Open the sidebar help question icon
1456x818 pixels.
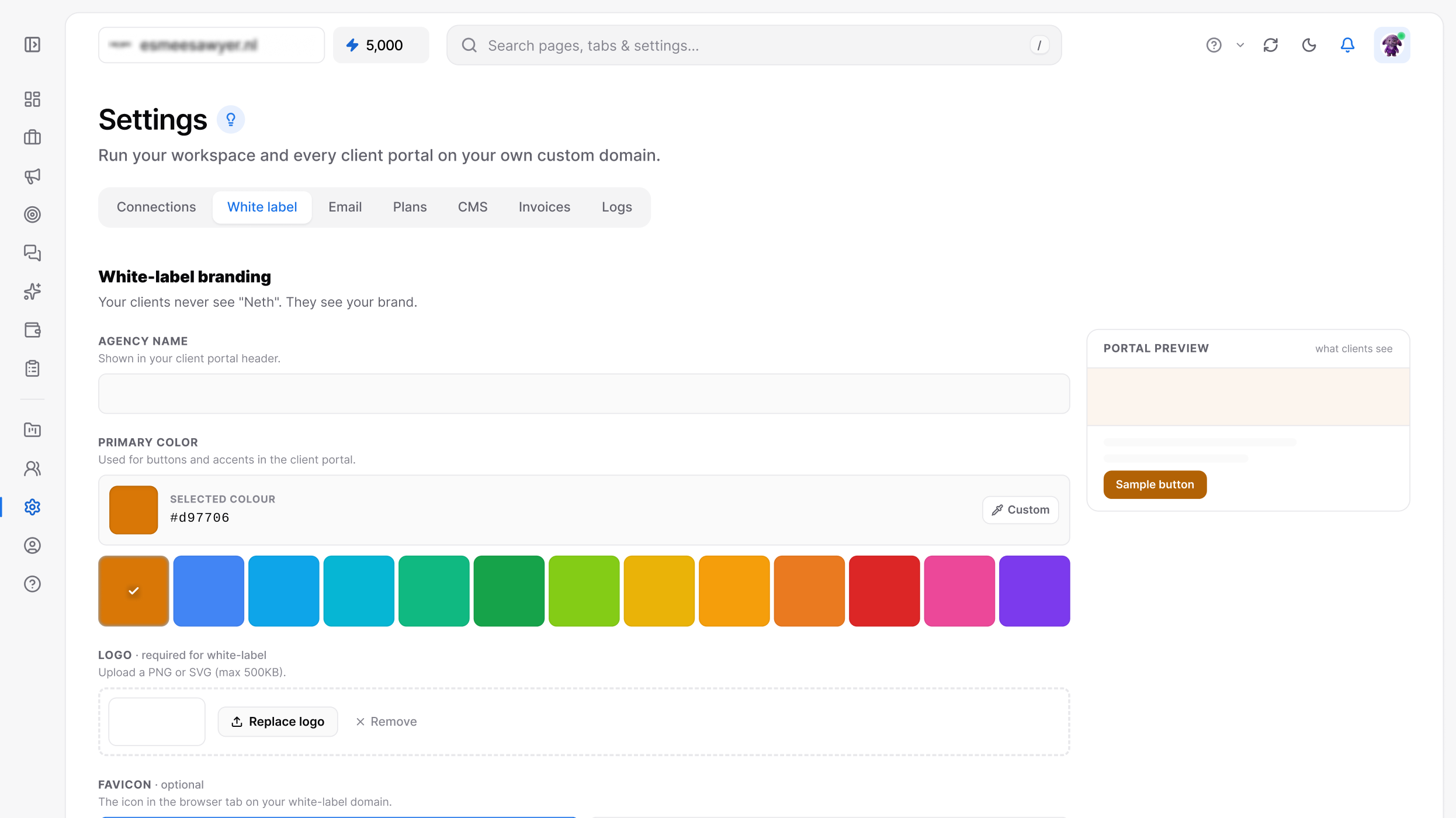[x=33, y=584]
